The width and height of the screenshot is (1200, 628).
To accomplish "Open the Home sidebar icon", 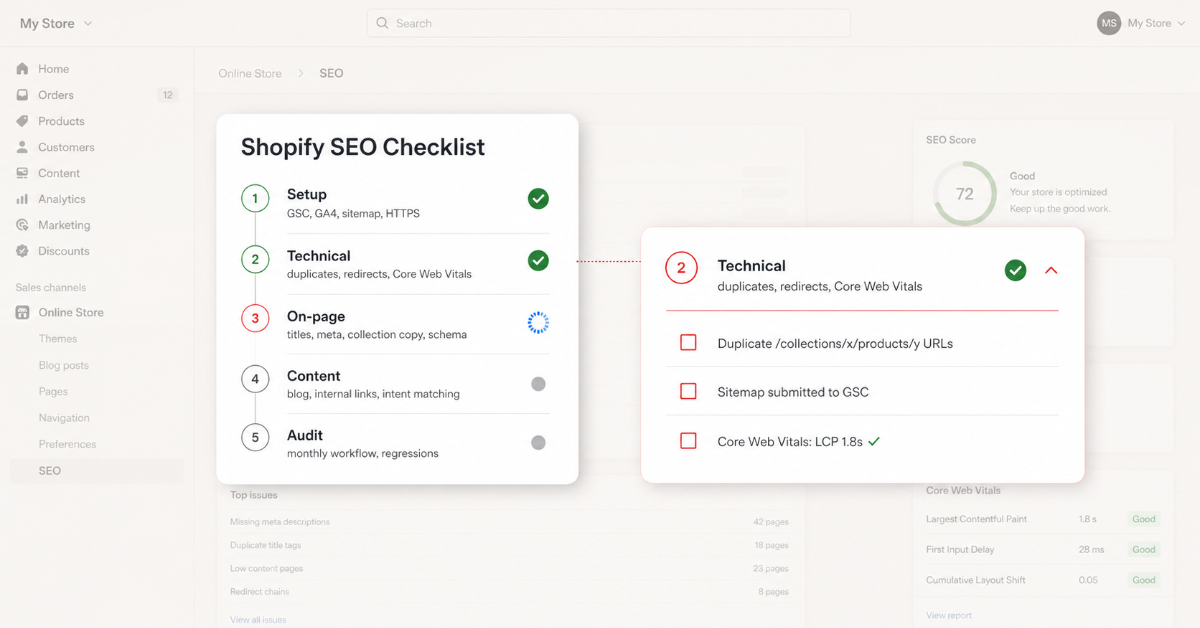I will 22,68.
